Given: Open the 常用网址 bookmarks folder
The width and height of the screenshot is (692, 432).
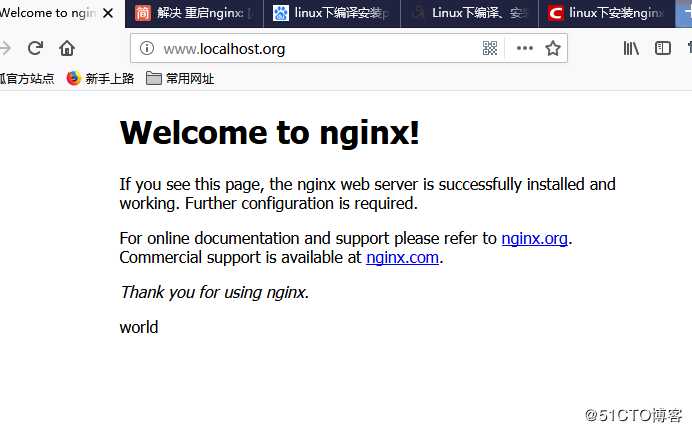Looking at the screenshot, I should pyautogui.click(x=180, y=79).
